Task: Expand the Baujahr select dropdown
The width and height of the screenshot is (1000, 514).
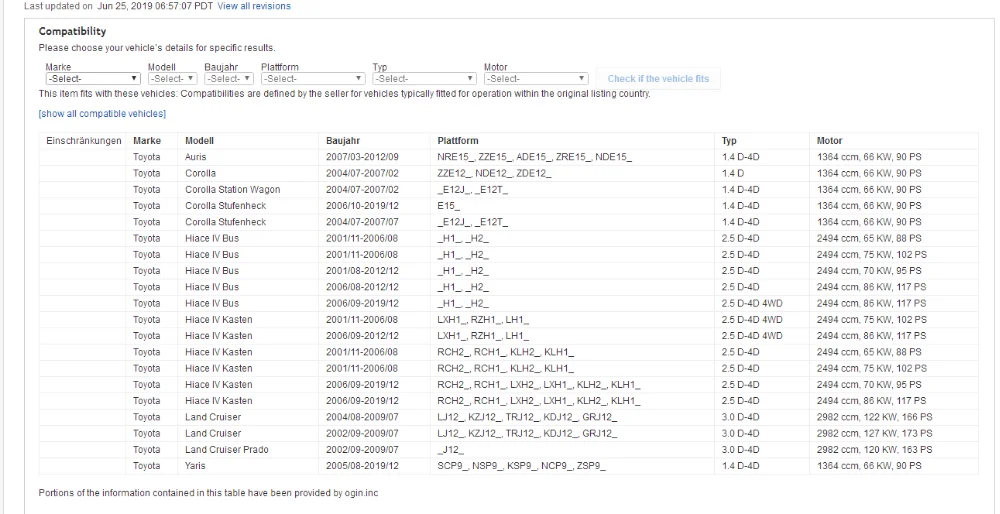Action: click(228, 78)
